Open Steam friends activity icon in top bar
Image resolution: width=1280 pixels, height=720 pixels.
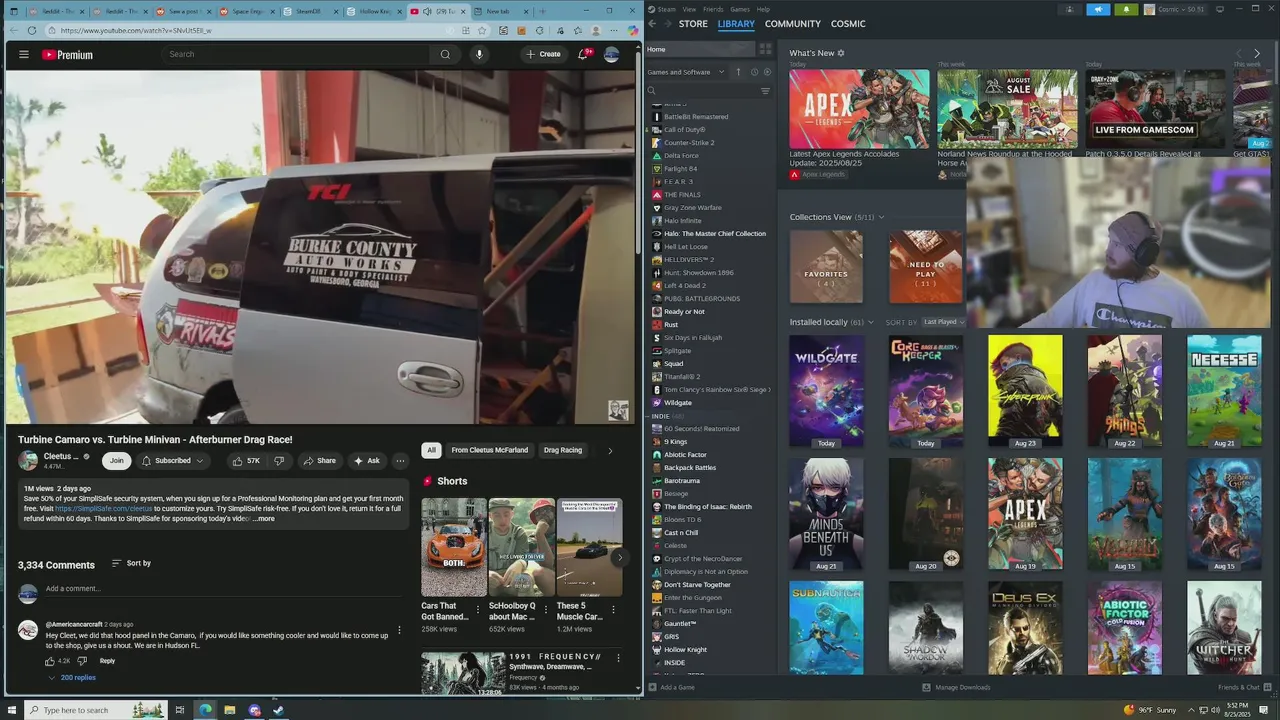coord(1070,9)
